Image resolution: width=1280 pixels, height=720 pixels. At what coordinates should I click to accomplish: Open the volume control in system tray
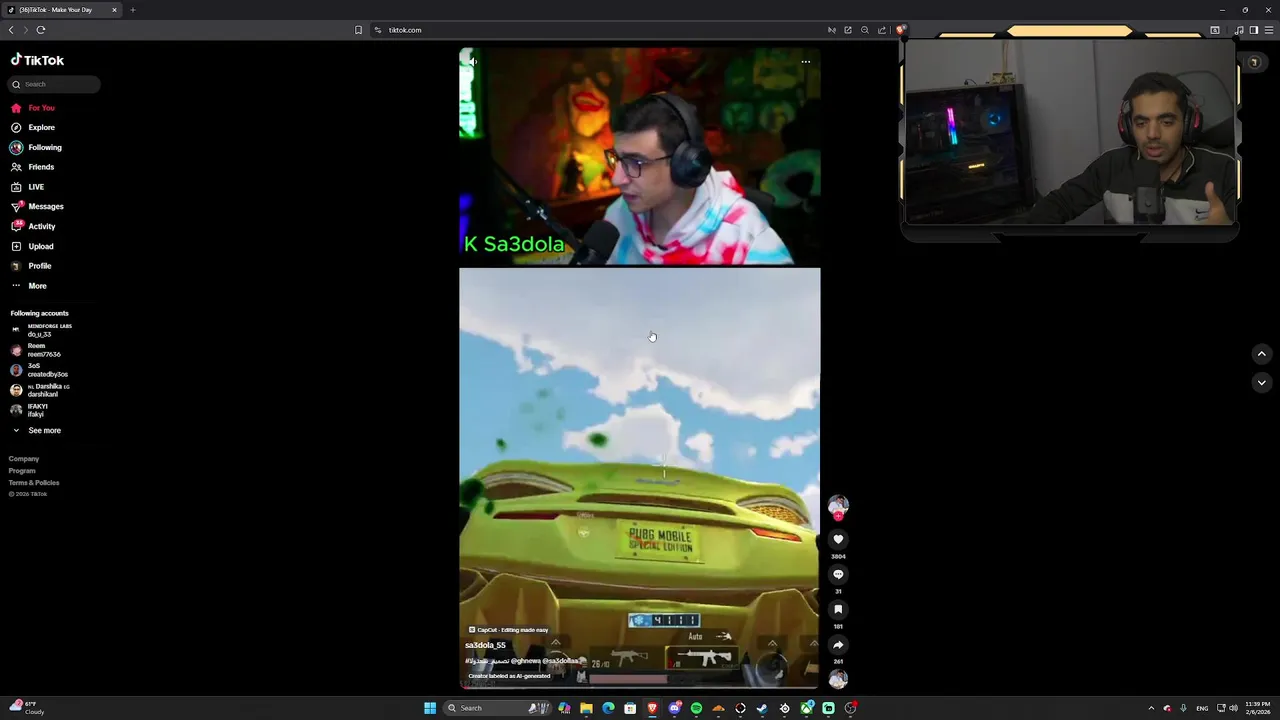point(1233,708)
